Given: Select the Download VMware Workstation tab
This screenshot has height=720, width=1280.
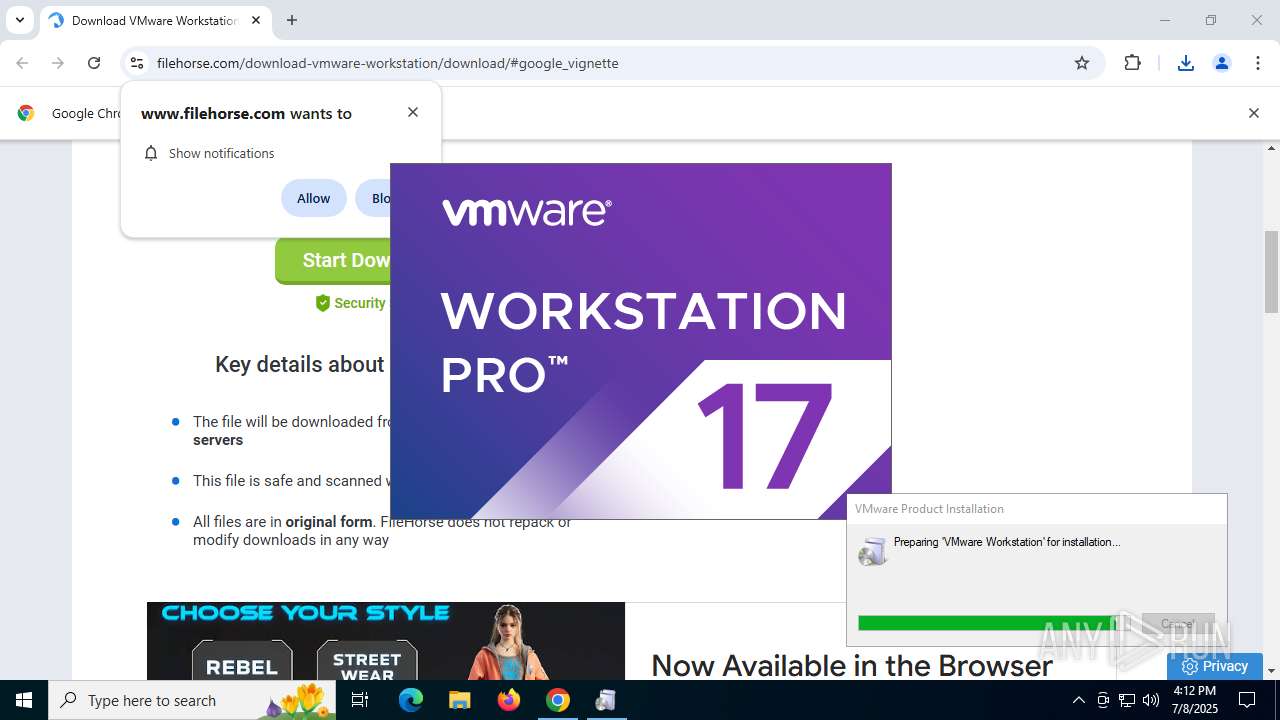Looking at the screenshot, I should pos(155,20).
